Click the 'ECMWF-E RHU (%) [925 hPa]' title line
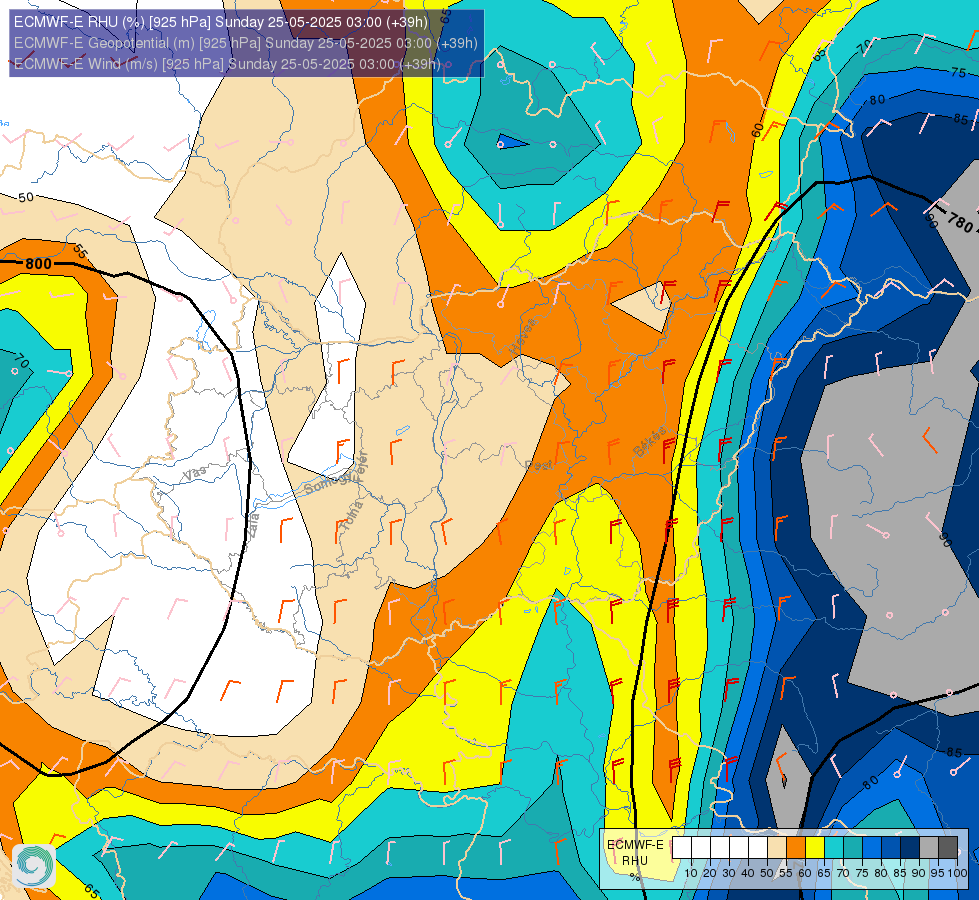 (x=221, y=22)
